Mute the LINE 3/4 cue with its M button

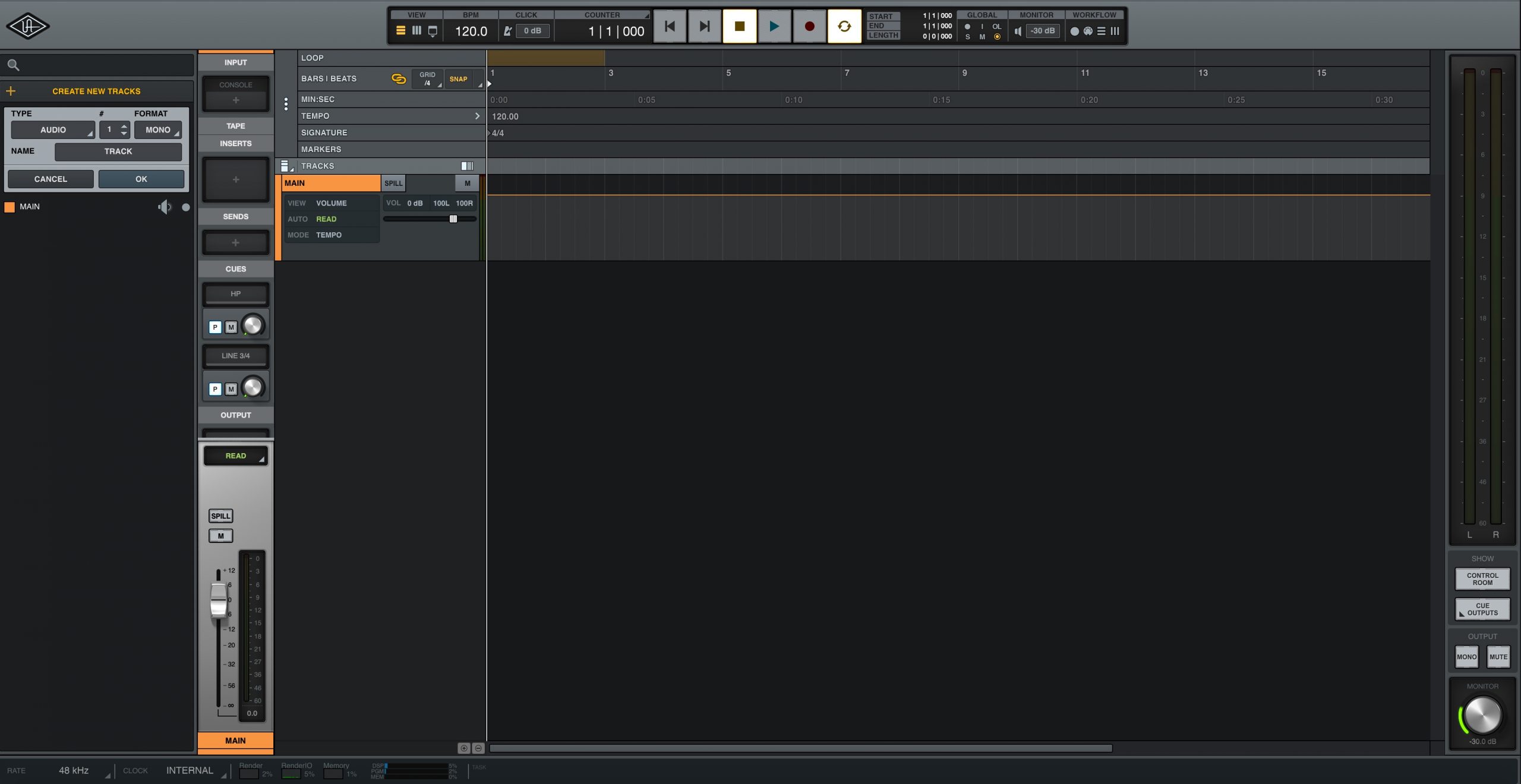[231, 389]
